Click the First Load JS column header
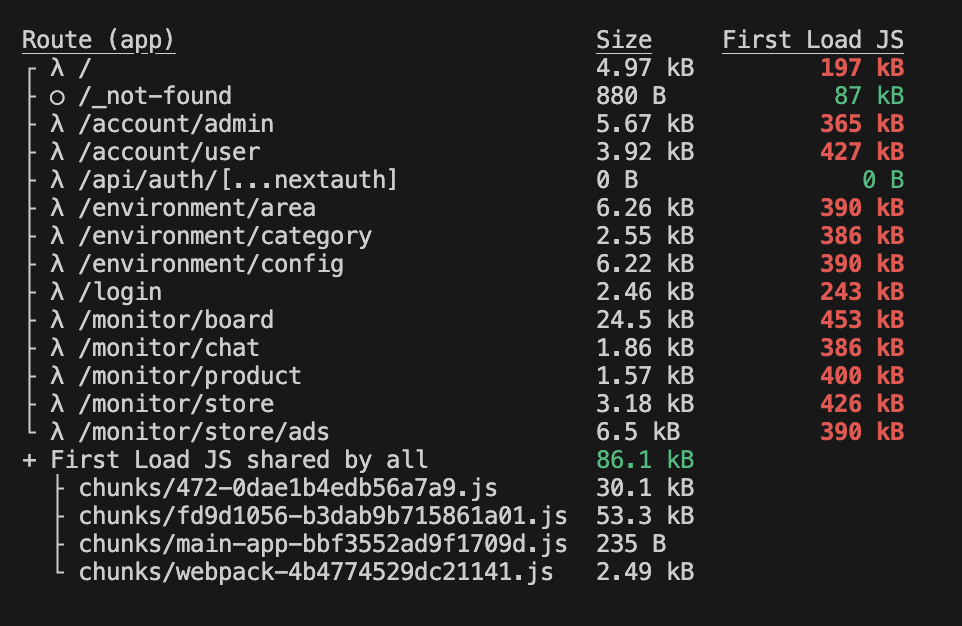 (812, 40)
